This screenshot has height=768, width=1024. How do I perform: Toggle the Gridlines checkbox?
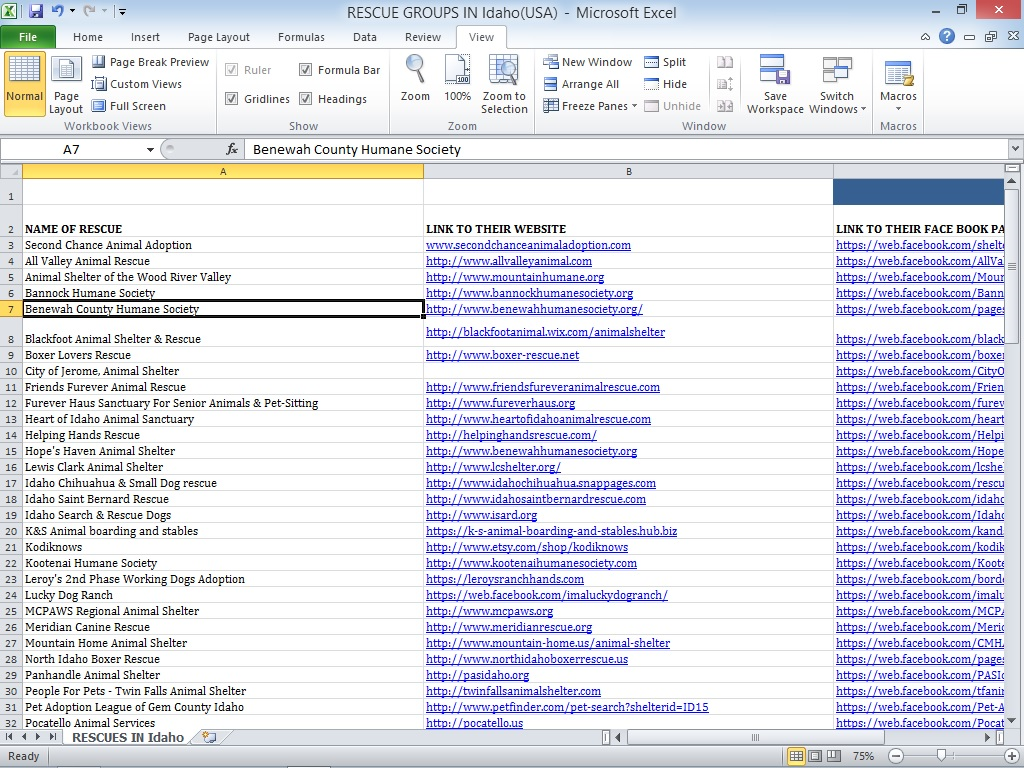coord(231,99)
